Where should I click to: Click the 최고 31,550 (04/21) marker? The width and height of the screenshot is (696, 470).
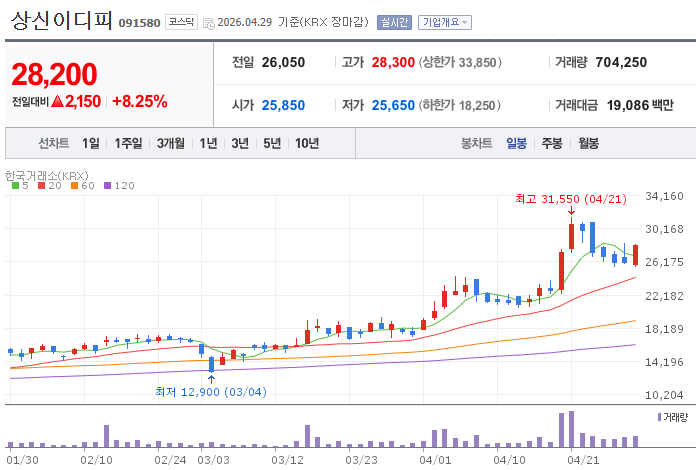(x=571, y=199)
